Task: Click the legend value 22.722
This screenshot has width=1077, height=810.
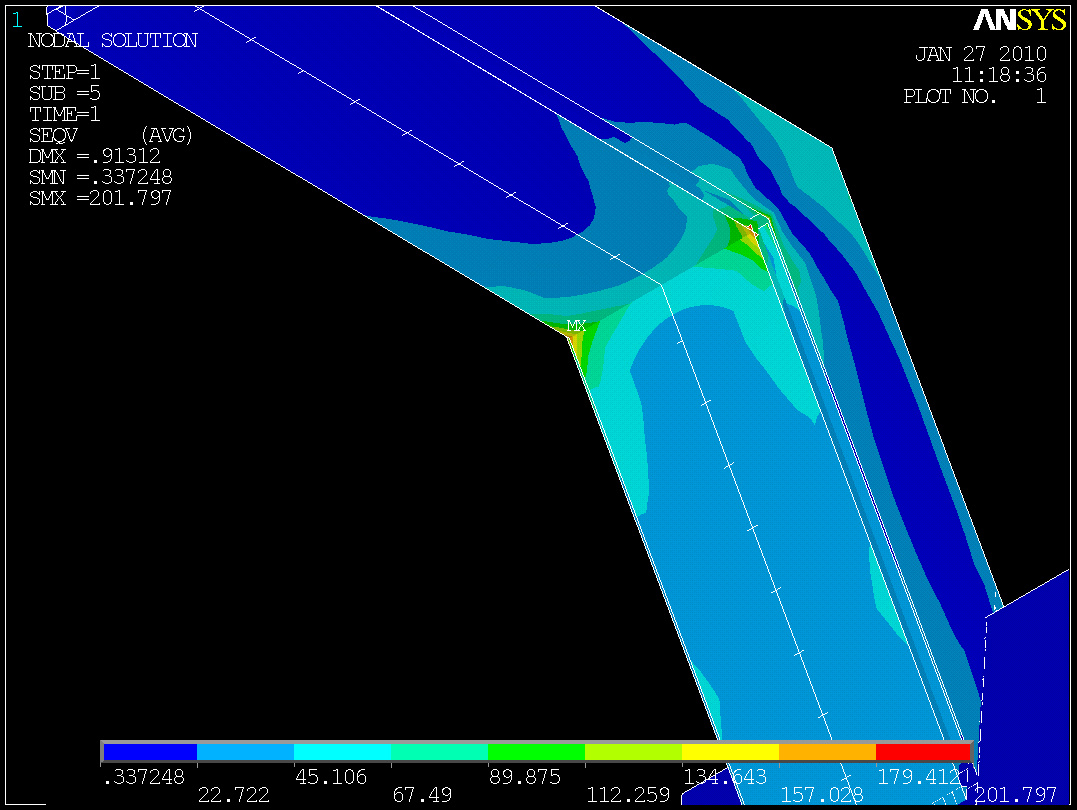Action: [234, 795]
